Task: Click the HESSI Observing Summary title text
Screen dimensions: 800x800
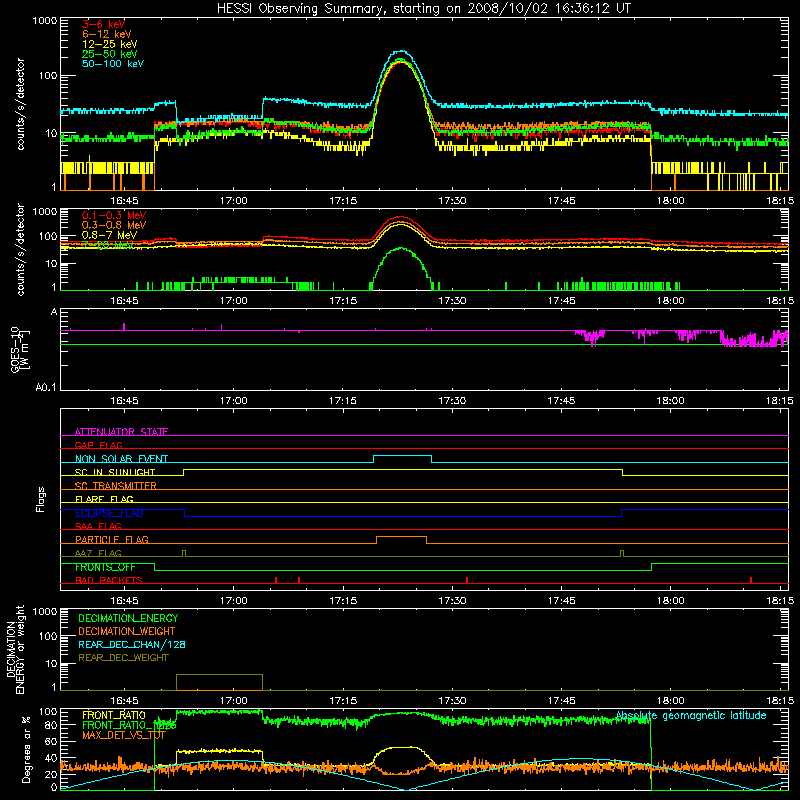Action: [424, 9]
